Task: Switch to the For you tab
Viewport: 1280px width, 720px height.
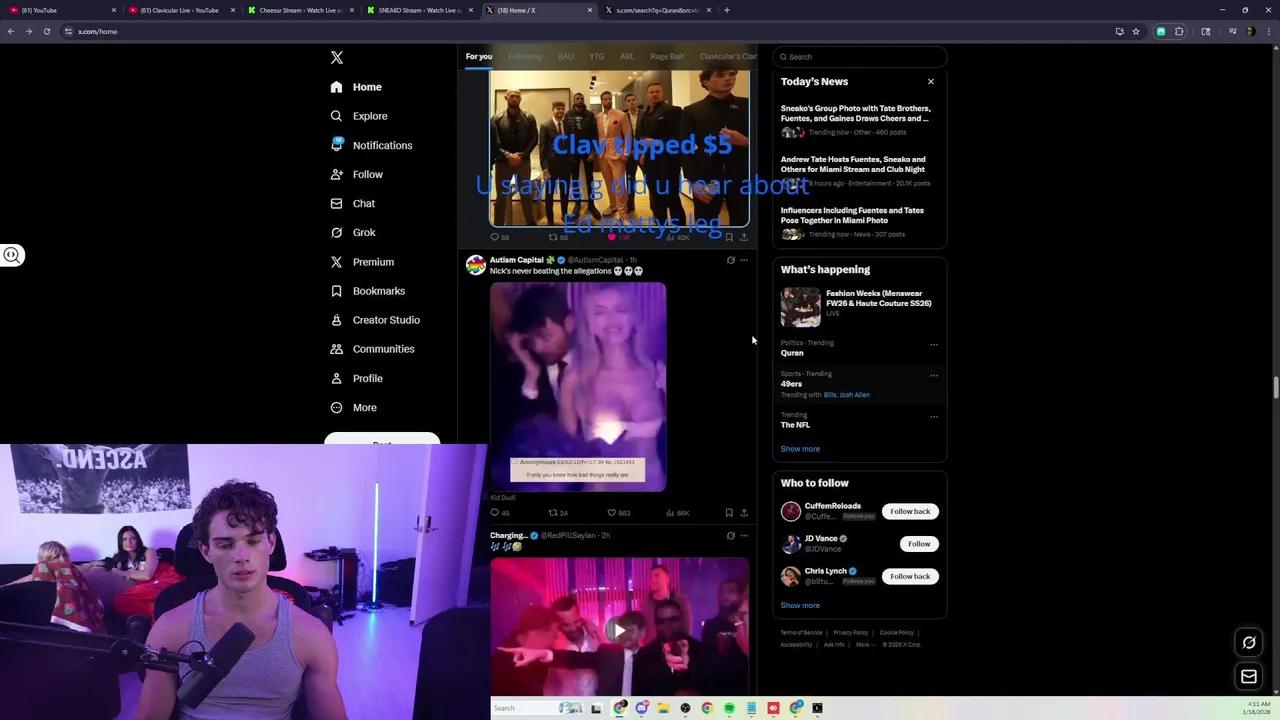Action: coord(479,57)
